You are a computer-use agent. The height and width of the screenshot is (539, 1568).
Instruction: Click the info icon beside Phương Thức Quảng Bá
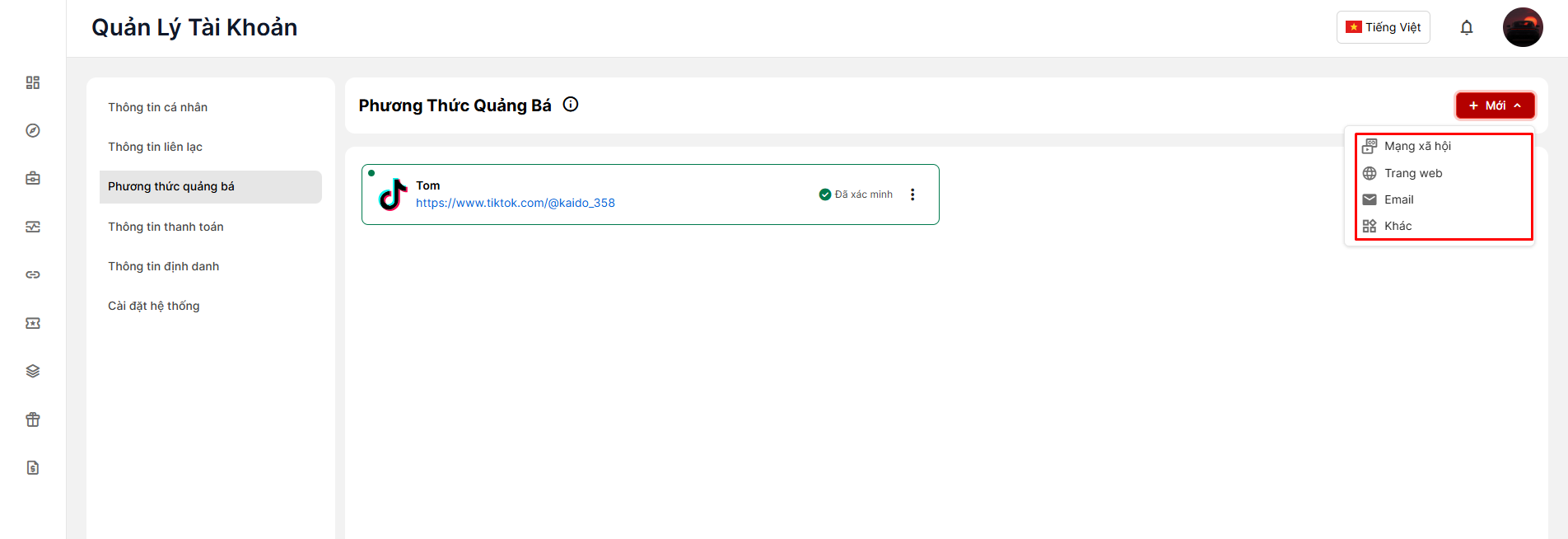coord(571,105)
